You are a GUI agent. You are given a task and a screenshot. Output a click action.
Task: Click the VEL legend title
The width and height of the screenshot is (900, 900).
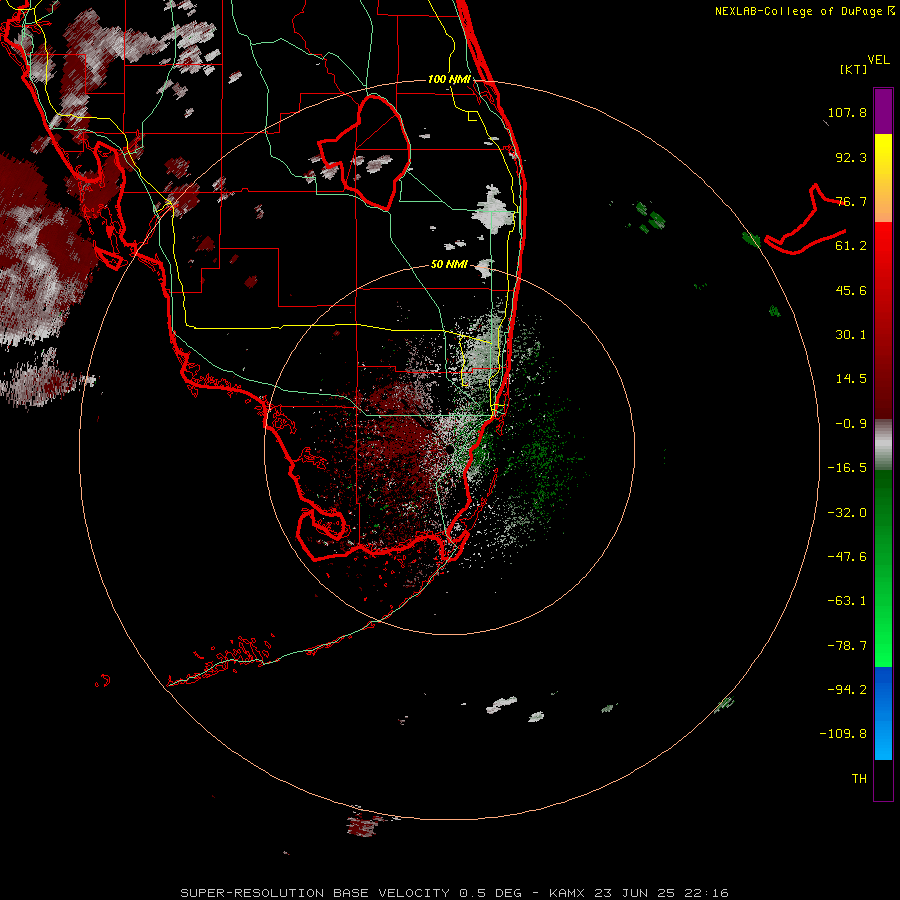[x=878, y=60]
